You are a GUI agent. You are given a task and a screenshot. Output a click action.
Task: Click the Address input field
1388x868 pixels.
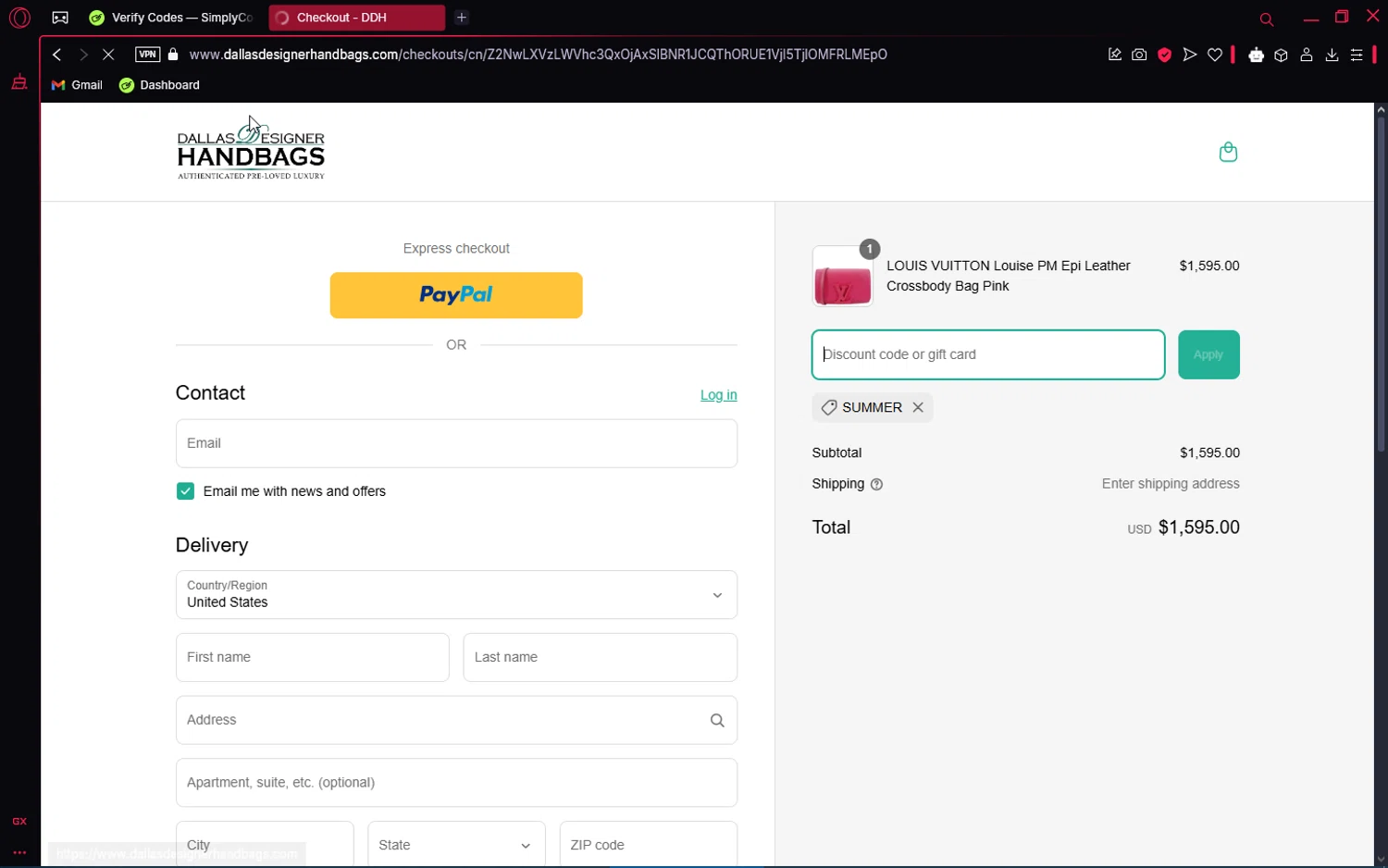coord(456,720)
